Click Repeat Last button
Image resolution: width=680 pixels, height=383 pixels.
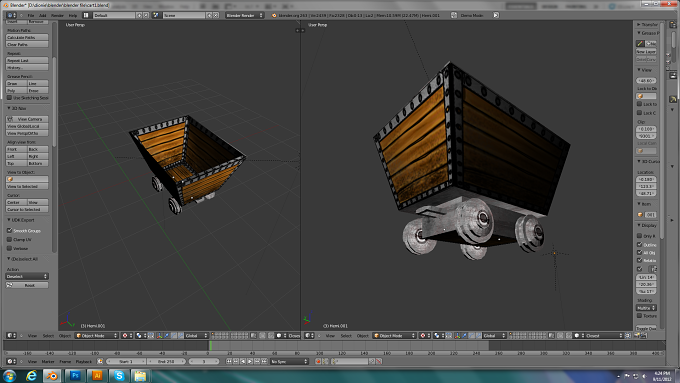point(27,60)
